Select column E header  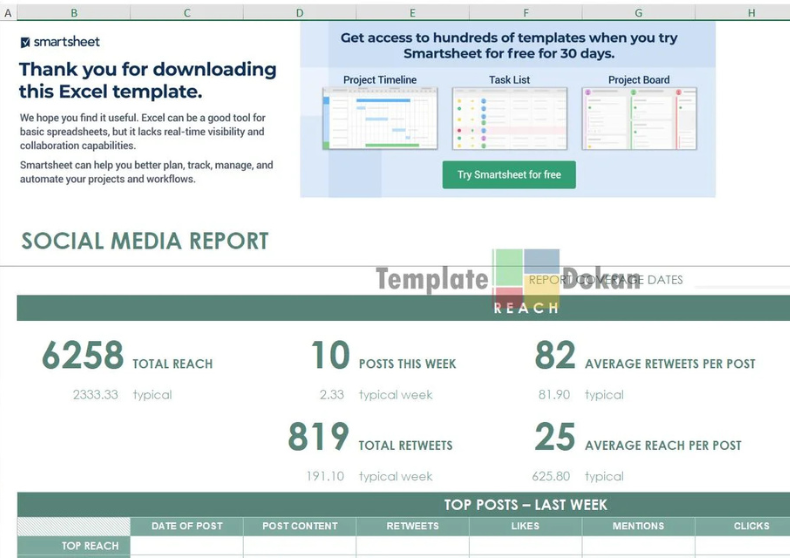pyautogui.click(x=413, y=13)
